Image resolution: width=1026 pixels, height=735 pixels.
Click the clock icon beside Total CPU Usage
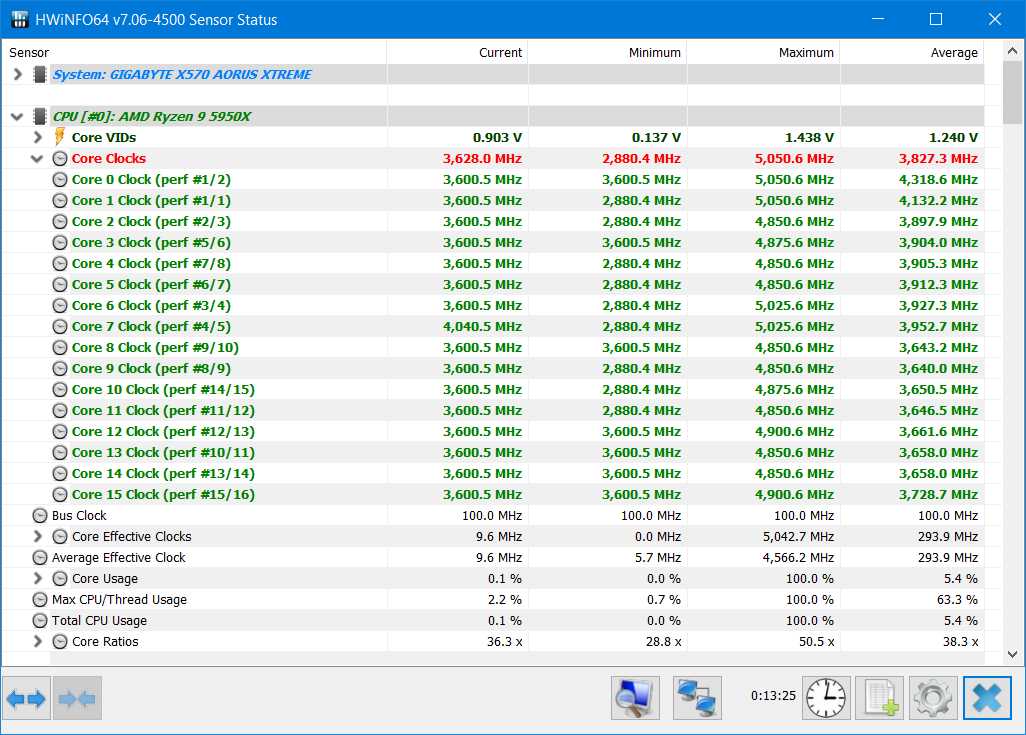coord(40,620)
